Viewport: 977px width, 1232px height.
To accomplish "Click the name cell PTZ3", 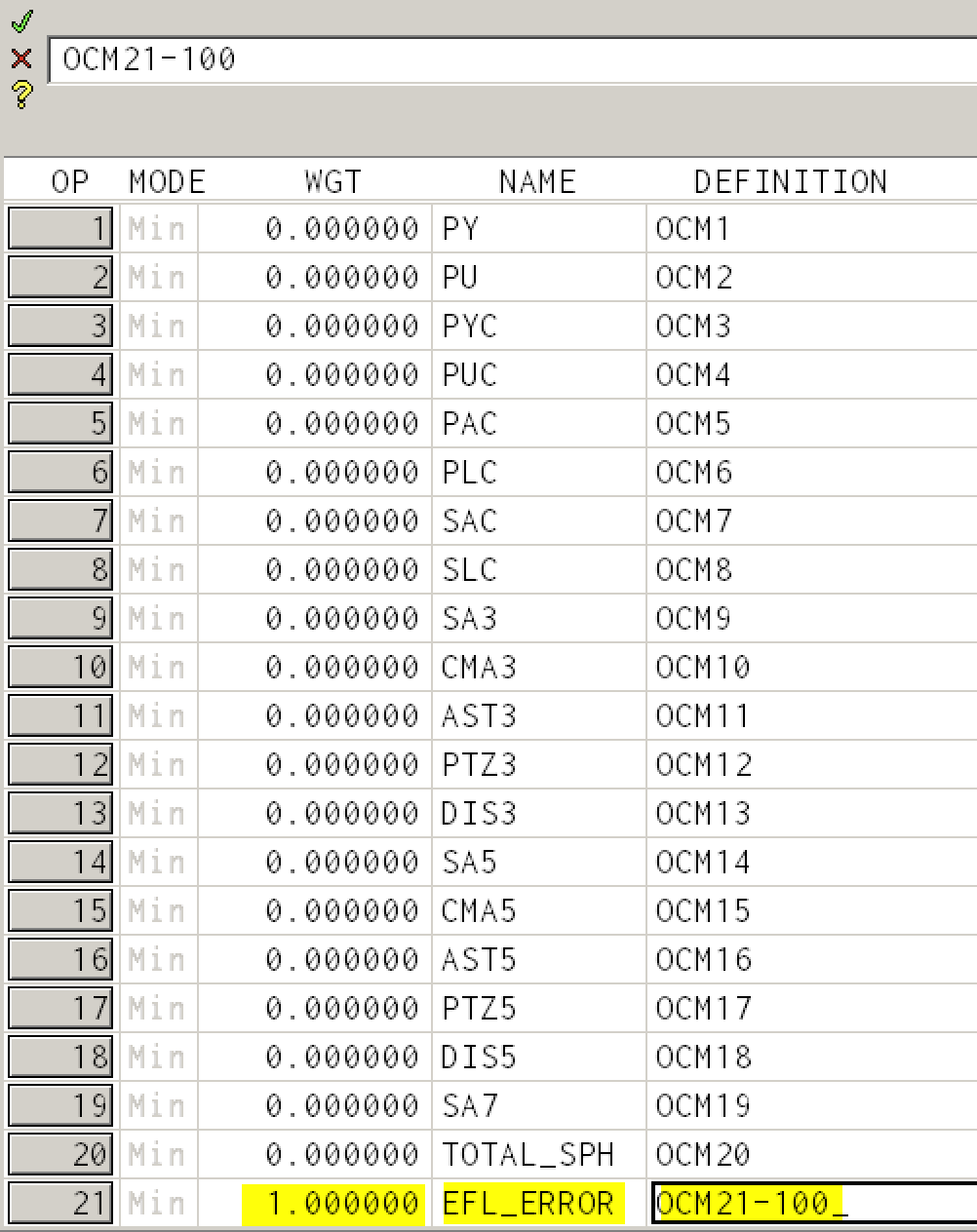I will [539, 764].
